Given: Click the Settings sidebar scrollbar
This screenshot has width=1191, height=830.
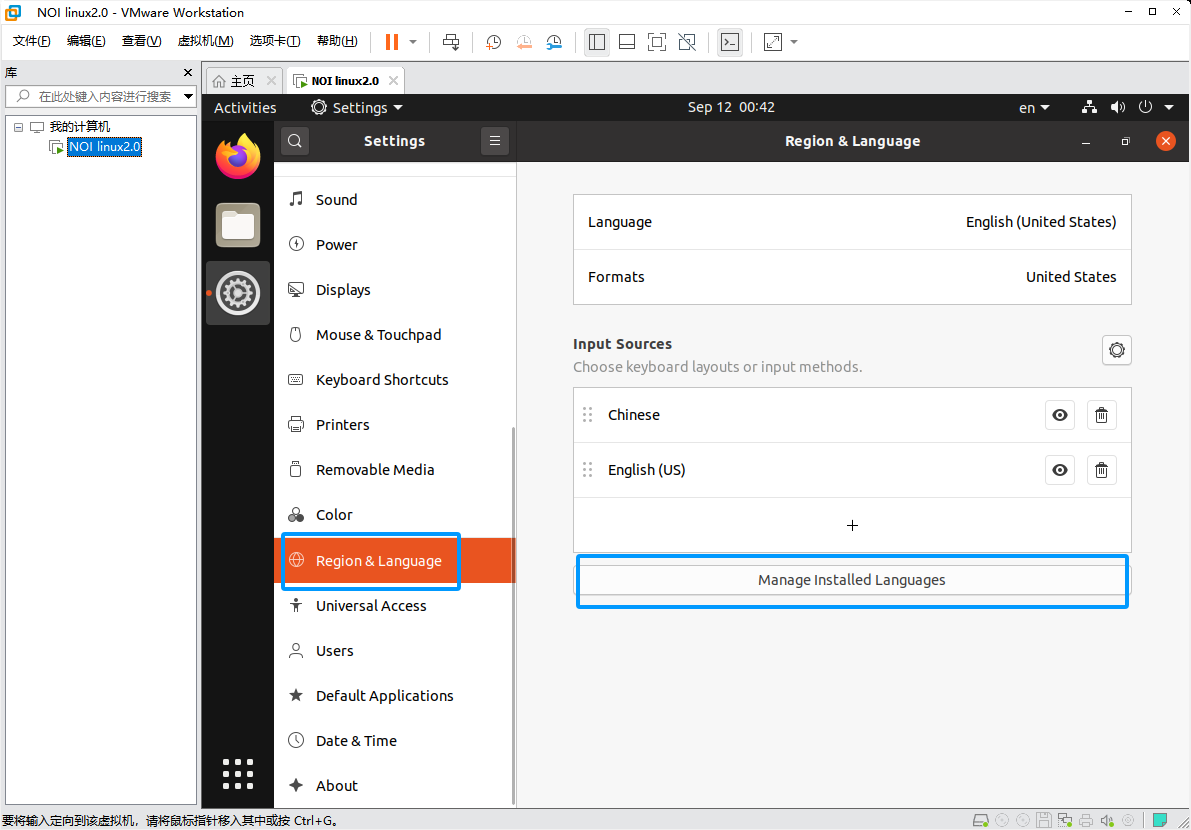Looking at the screenshot, I should [x=513, y=615].
